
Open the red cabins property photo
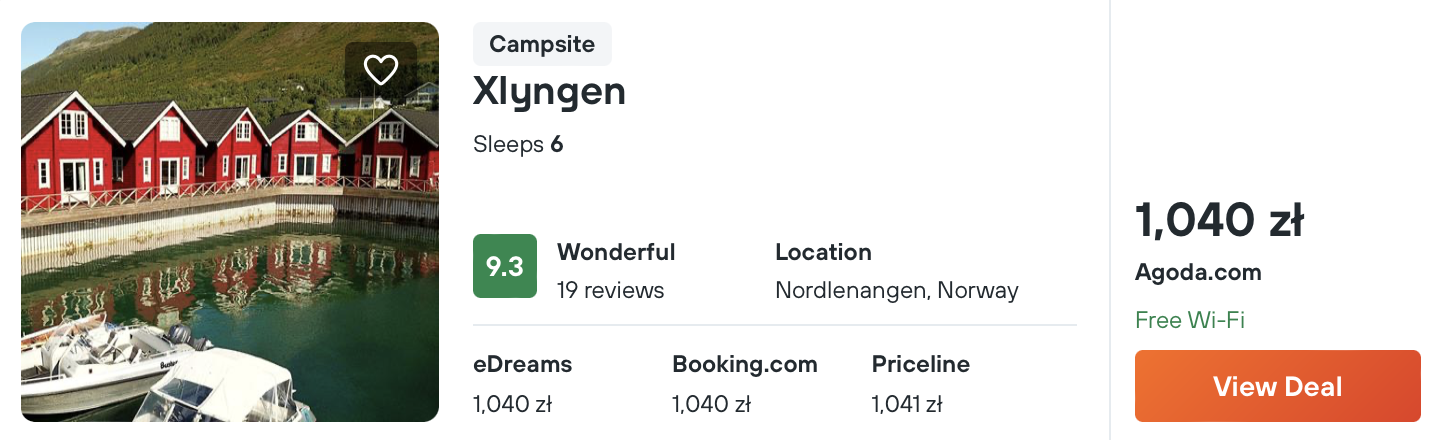point(230,222)
